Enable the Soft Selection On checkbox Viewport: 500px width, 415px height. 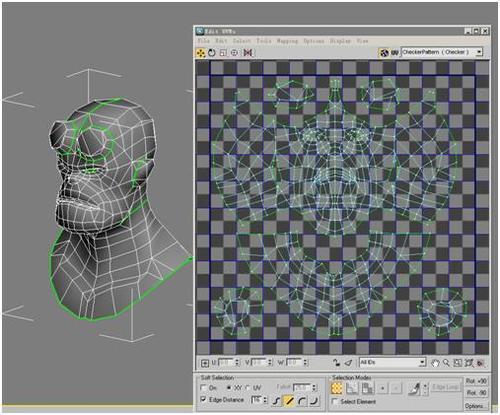coord(203,388)
